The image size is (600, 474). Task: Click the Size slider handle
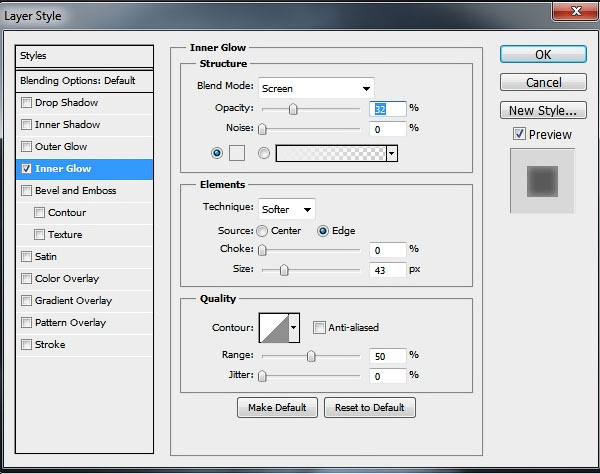[284, 270]
